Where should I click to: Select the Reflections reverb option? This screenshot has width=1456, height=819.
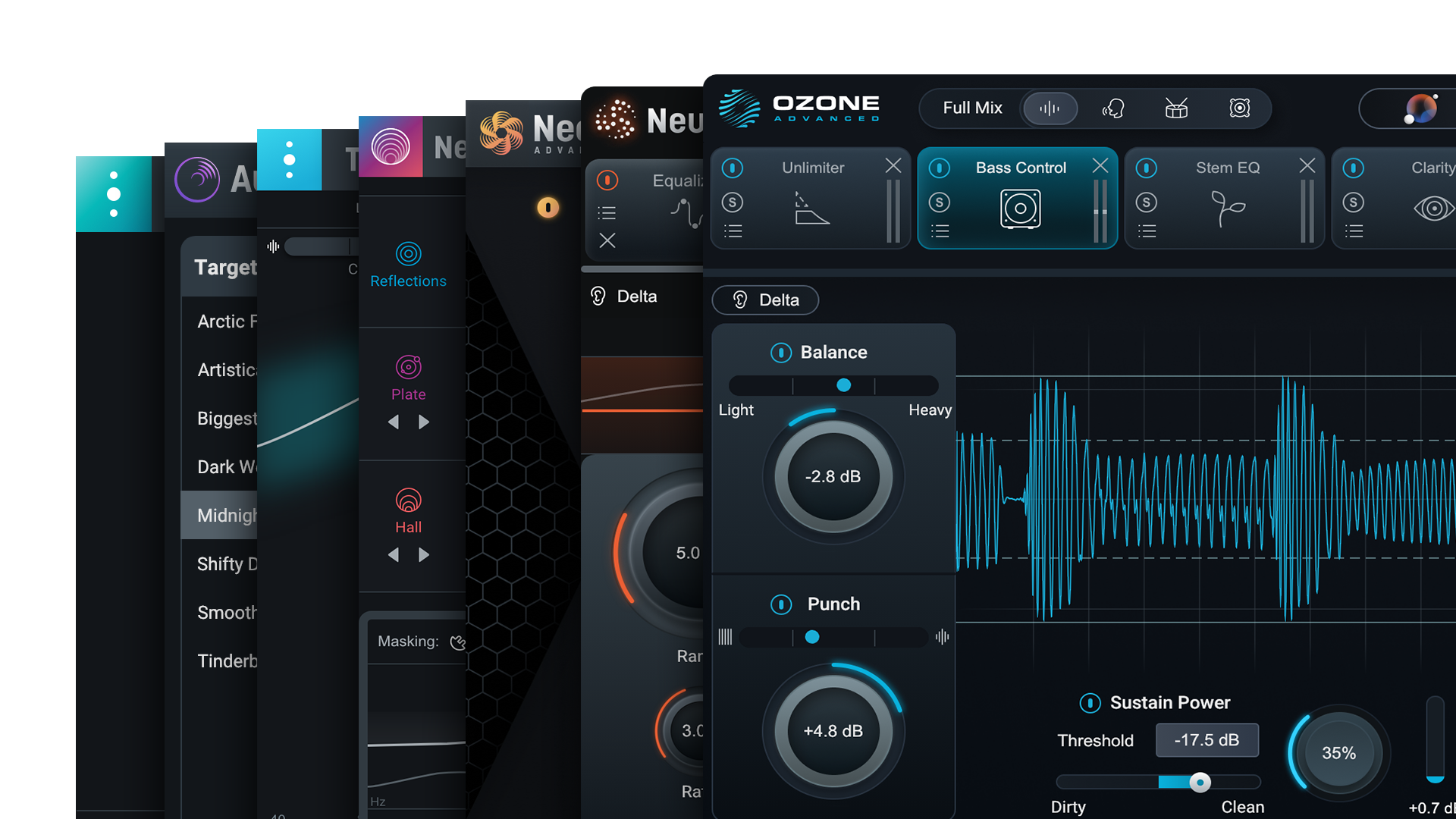coord(408,265)
